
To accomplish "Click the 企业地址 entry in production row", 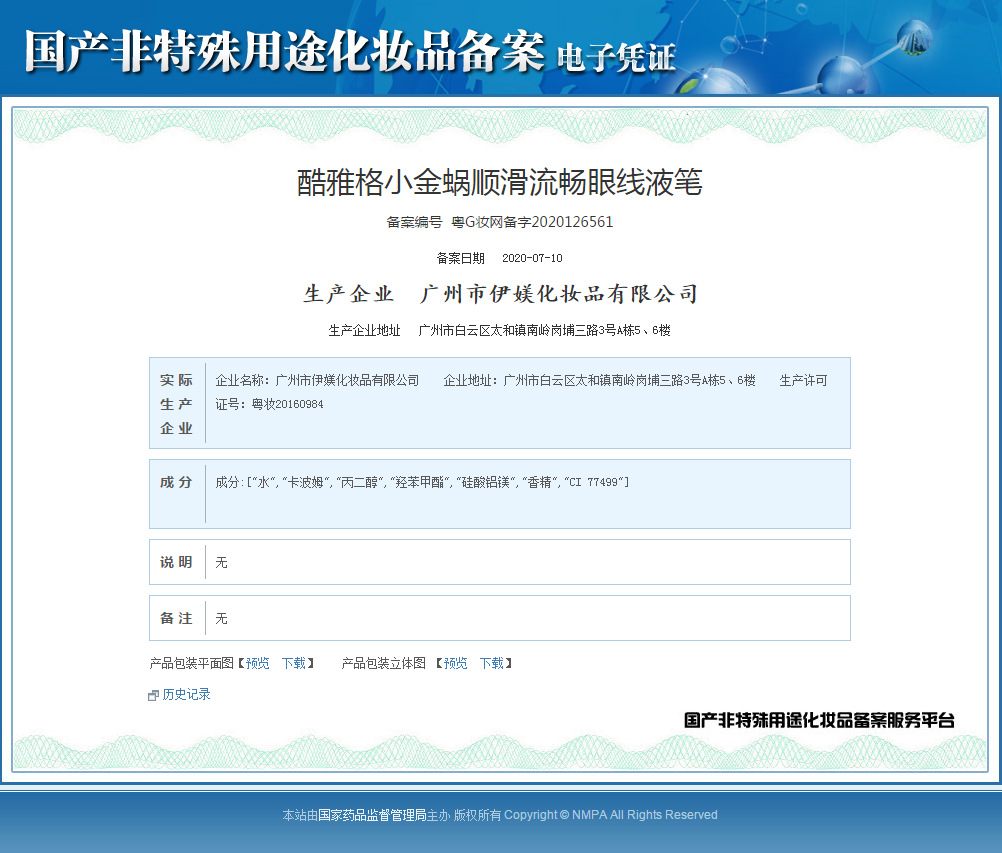I will pyautogui.click(x=599, y=380).
